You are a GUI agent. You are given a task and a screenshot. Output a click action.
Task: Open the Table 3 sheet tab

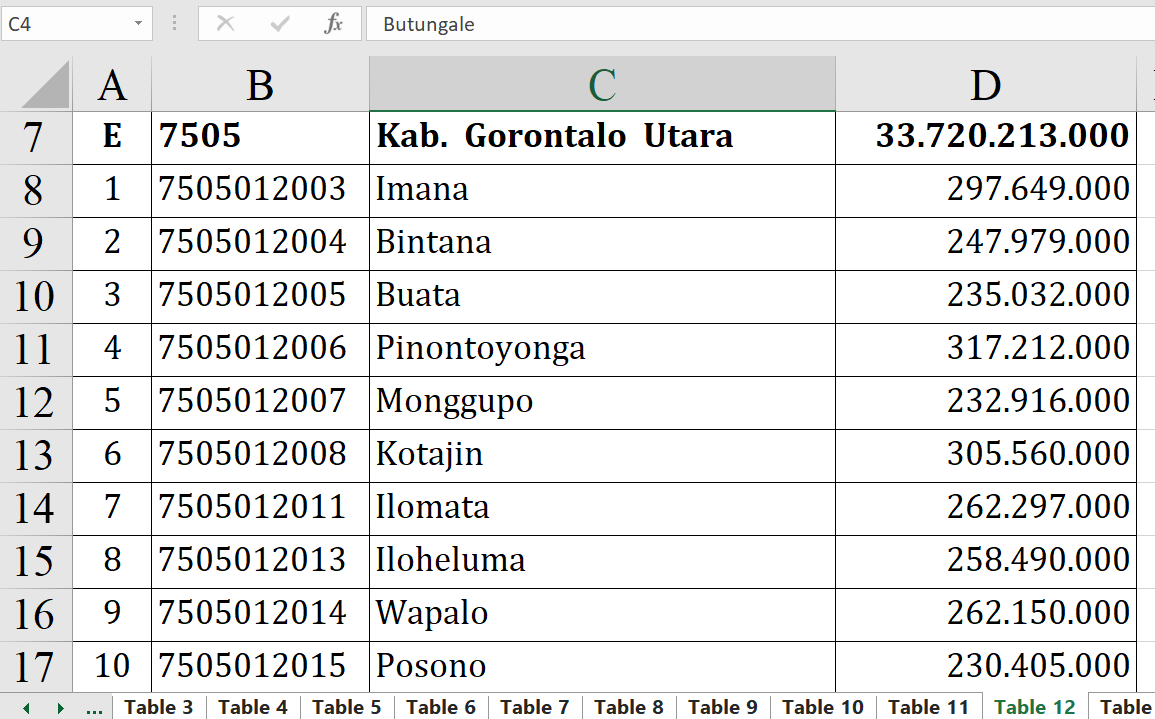pyautogui.click(x=158, y=707)
